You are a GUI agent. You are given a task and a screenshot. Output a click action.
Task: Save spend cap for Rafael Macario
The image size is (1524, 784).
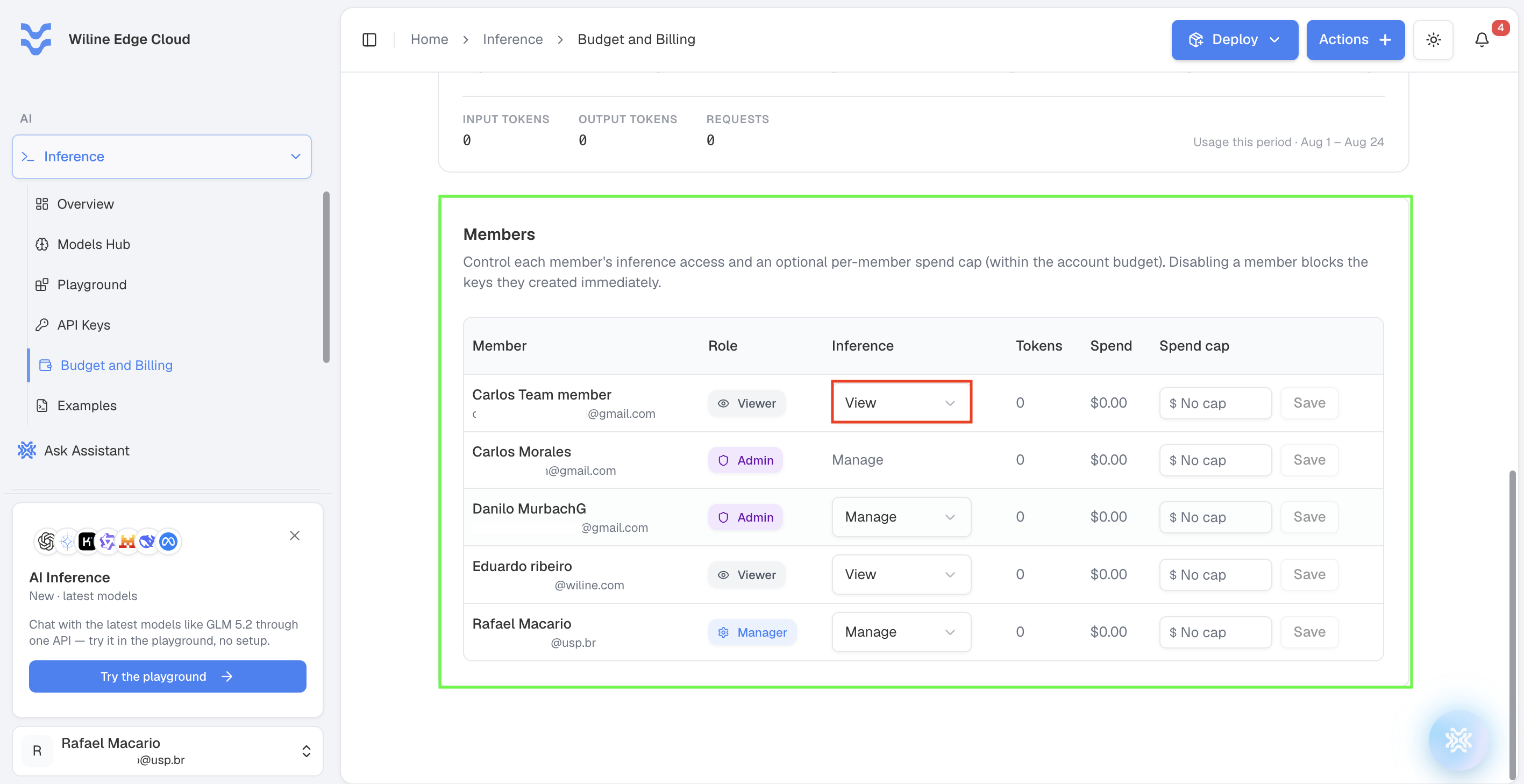1309,632
